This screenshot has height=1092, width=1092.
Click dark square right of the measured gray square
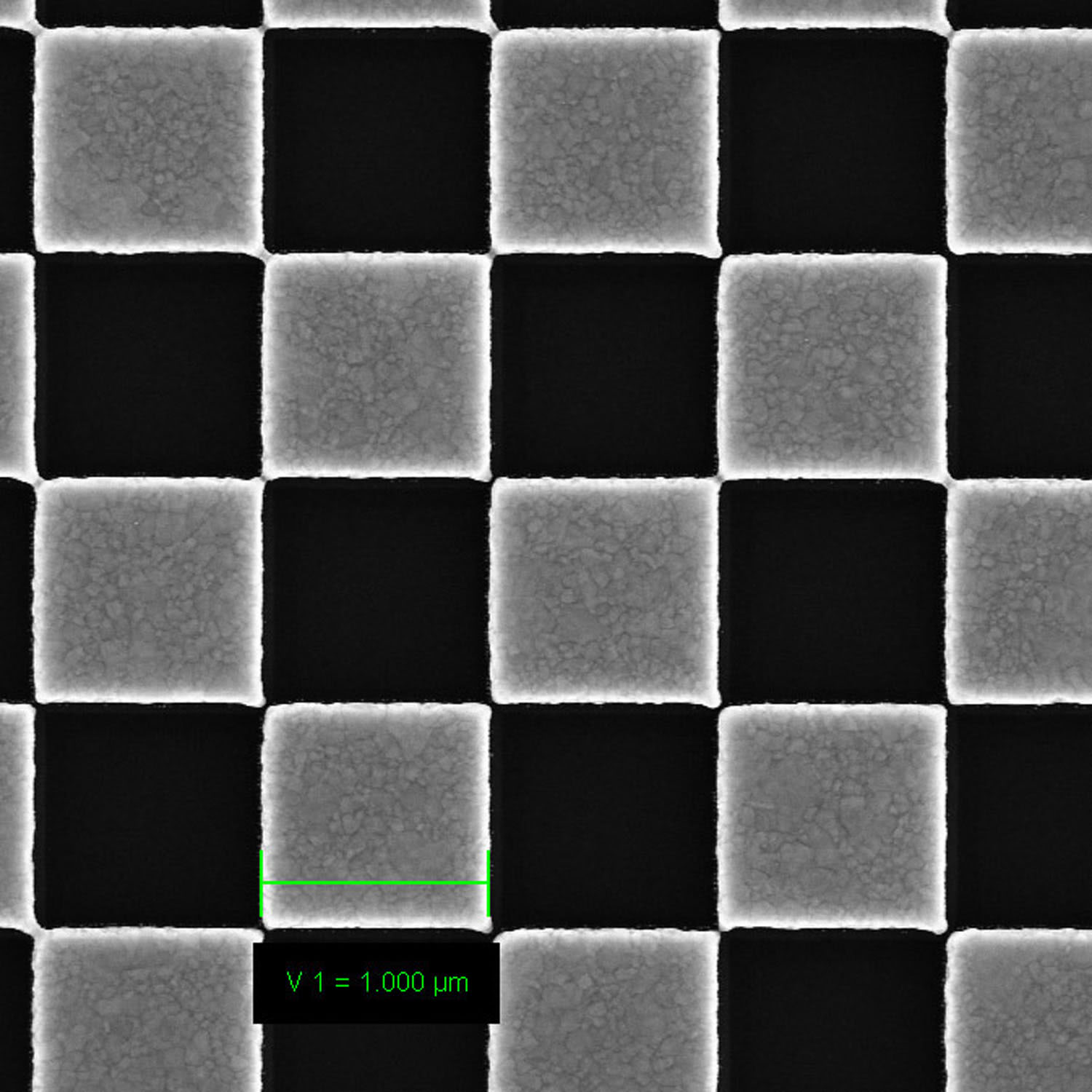point(604,815)
